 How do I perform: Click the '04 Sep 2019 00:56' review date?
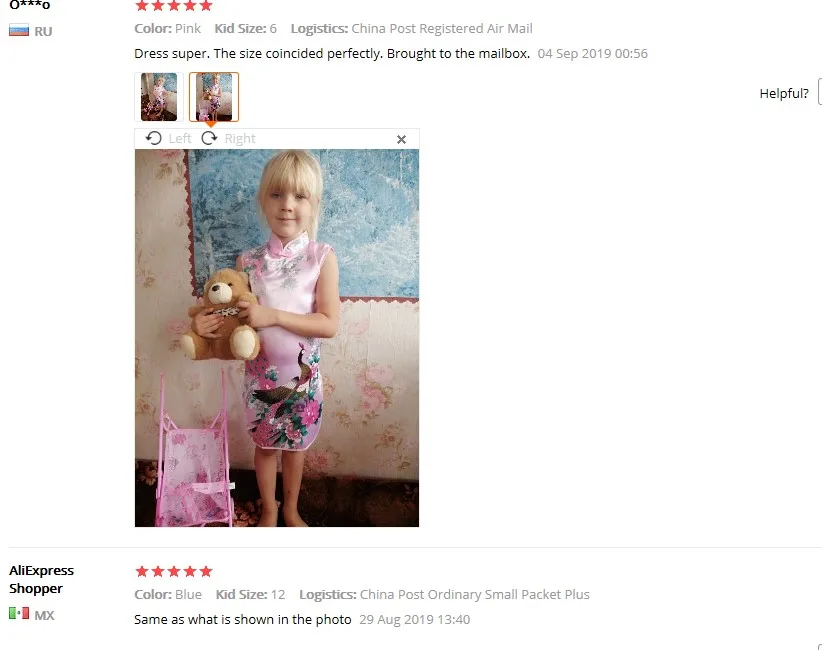click(592, 53)
